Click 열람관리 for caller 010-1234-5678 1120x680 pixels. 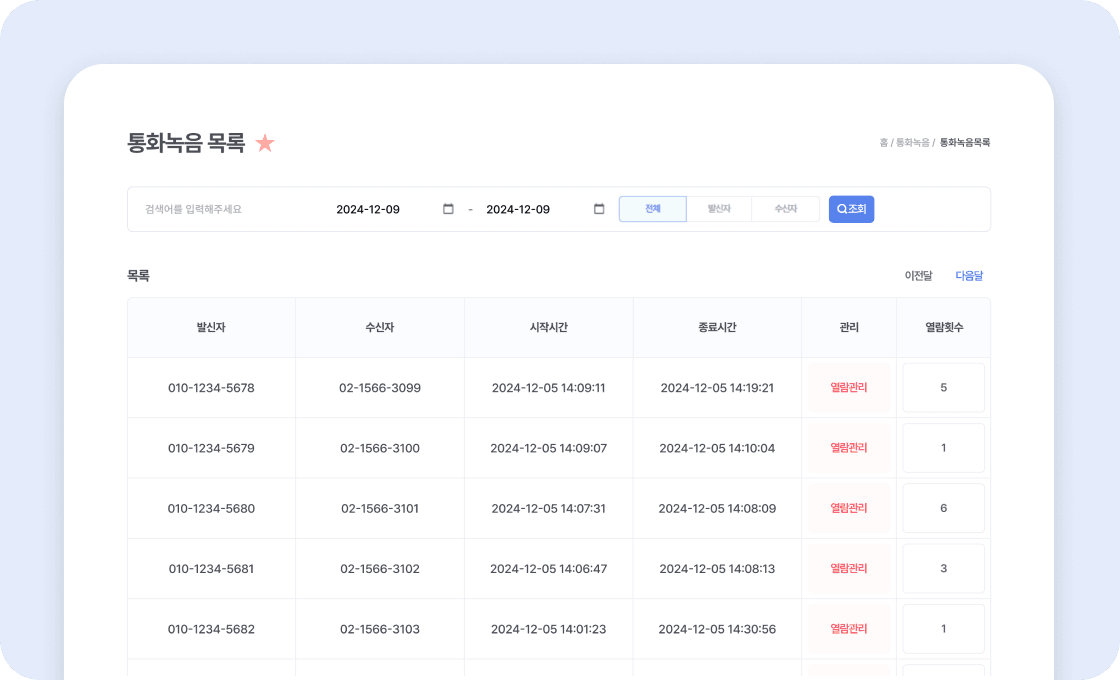click(849, 388)
